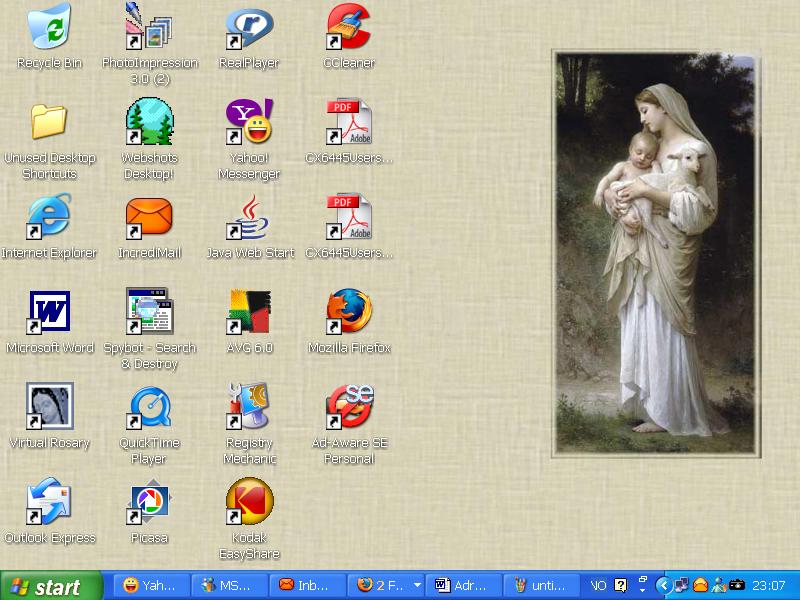Image resolution: width=800 pixels, height=600 pixels.
Task: Open IncrediMail desktop shortcut
Action: tap(149, 217)
